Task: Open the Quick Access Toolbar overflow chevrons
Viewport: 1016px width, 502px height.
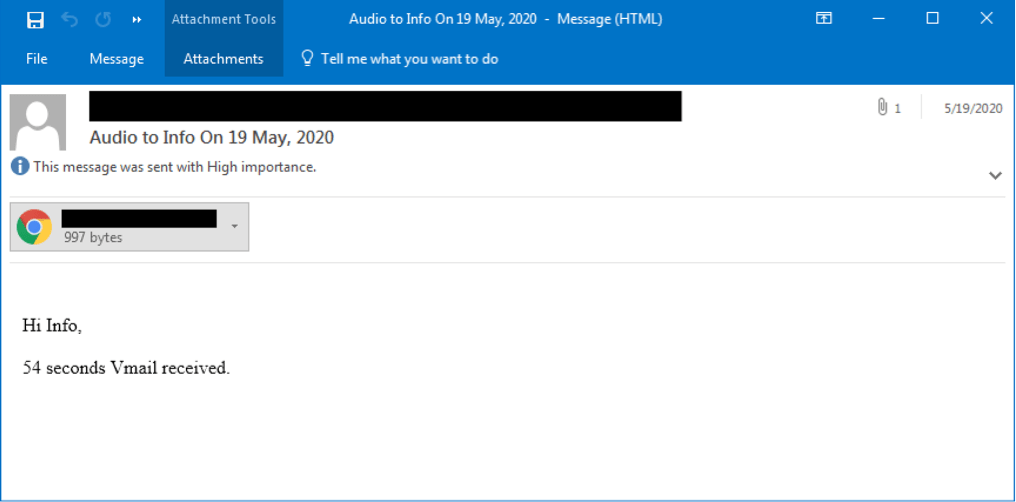Action: (136, 19)
